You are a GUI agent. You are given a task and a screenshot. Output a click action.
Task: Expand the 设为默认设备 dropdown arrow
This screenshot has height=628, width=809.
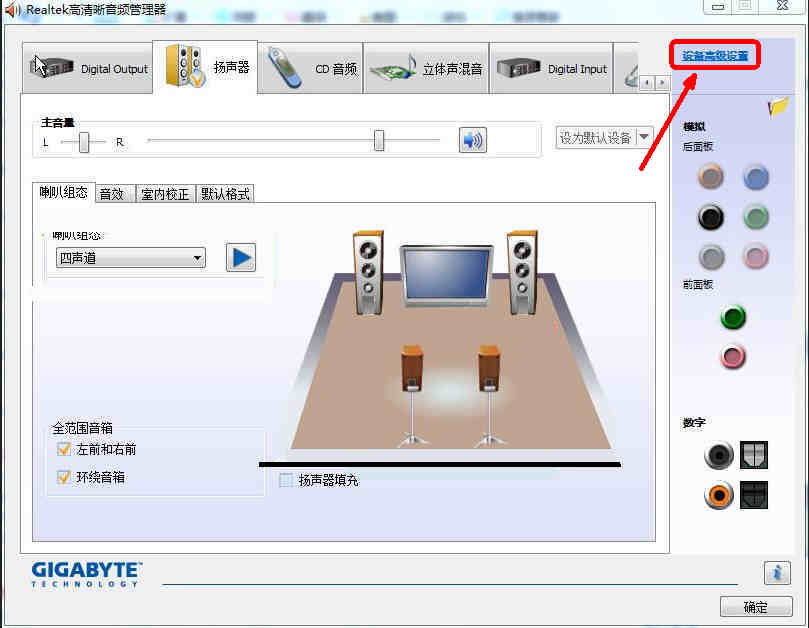[x=644, y=138]
